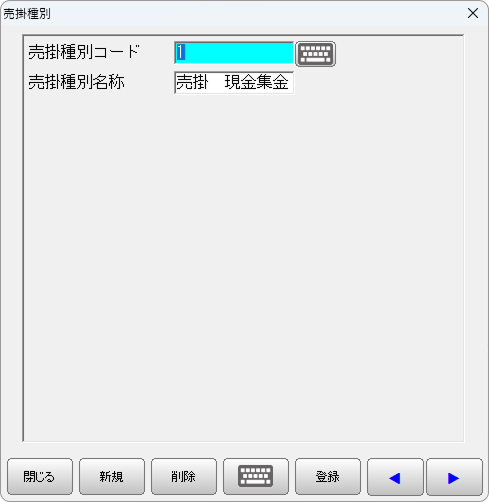Delete the record with 削除 button
Image resolution: width=489 pixels, height=502 pixels.
tap(184, 476)
